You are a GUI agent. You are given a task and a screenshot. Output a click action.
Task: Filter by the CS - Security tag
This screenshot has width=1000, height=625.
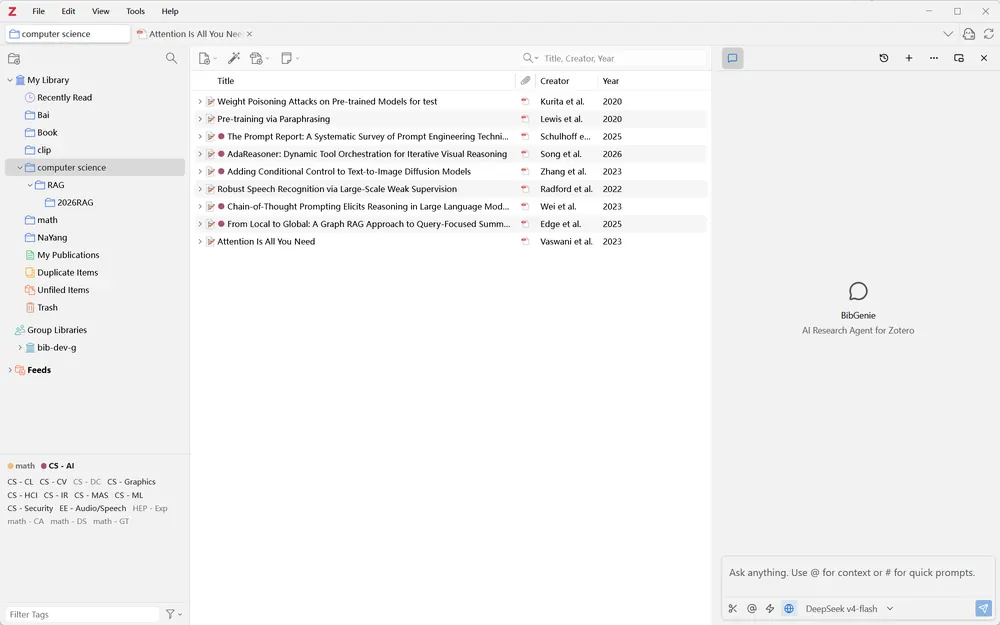pyautogui.click(x=31, y=508)
